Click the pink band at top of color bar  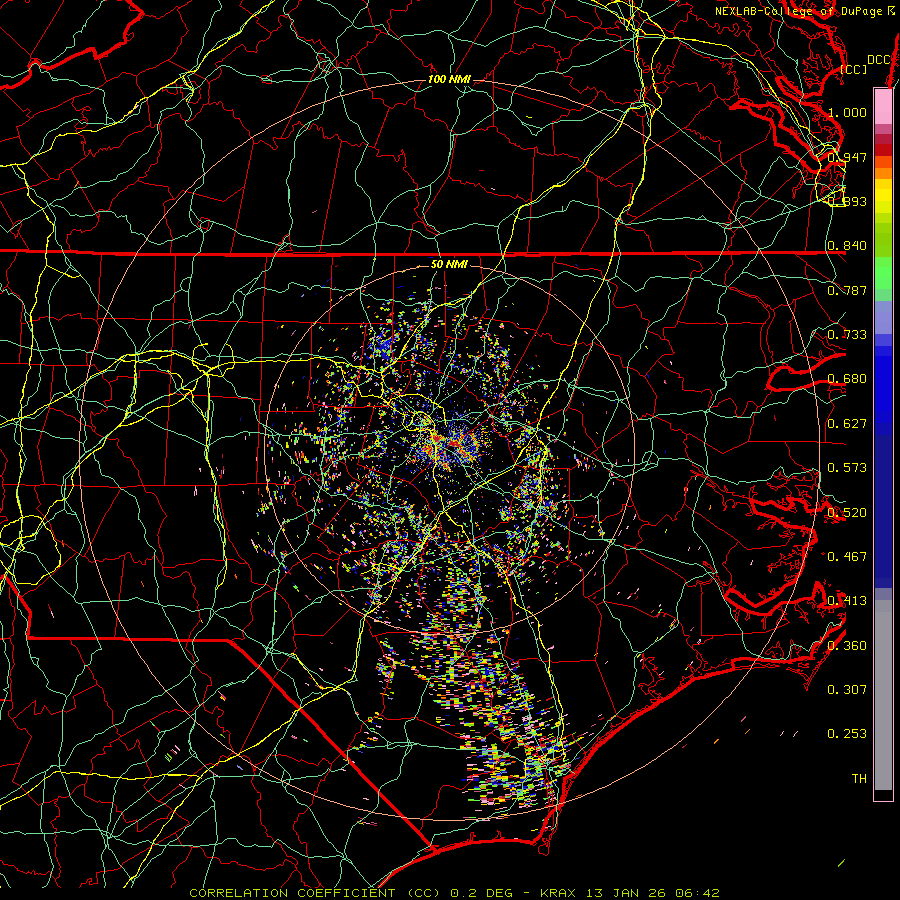pos(883,106)
